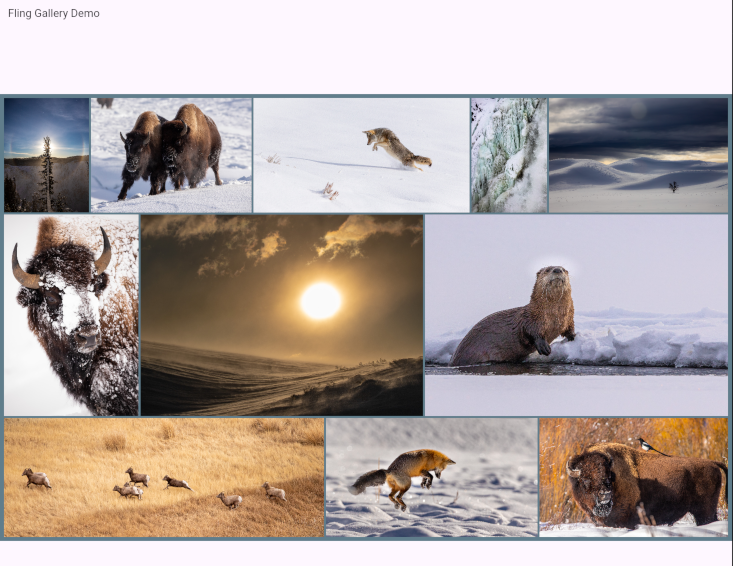This screenshot has height=566, width=733.
Task: Open the sun halo behind tree photo
Action: pos(46,155)
